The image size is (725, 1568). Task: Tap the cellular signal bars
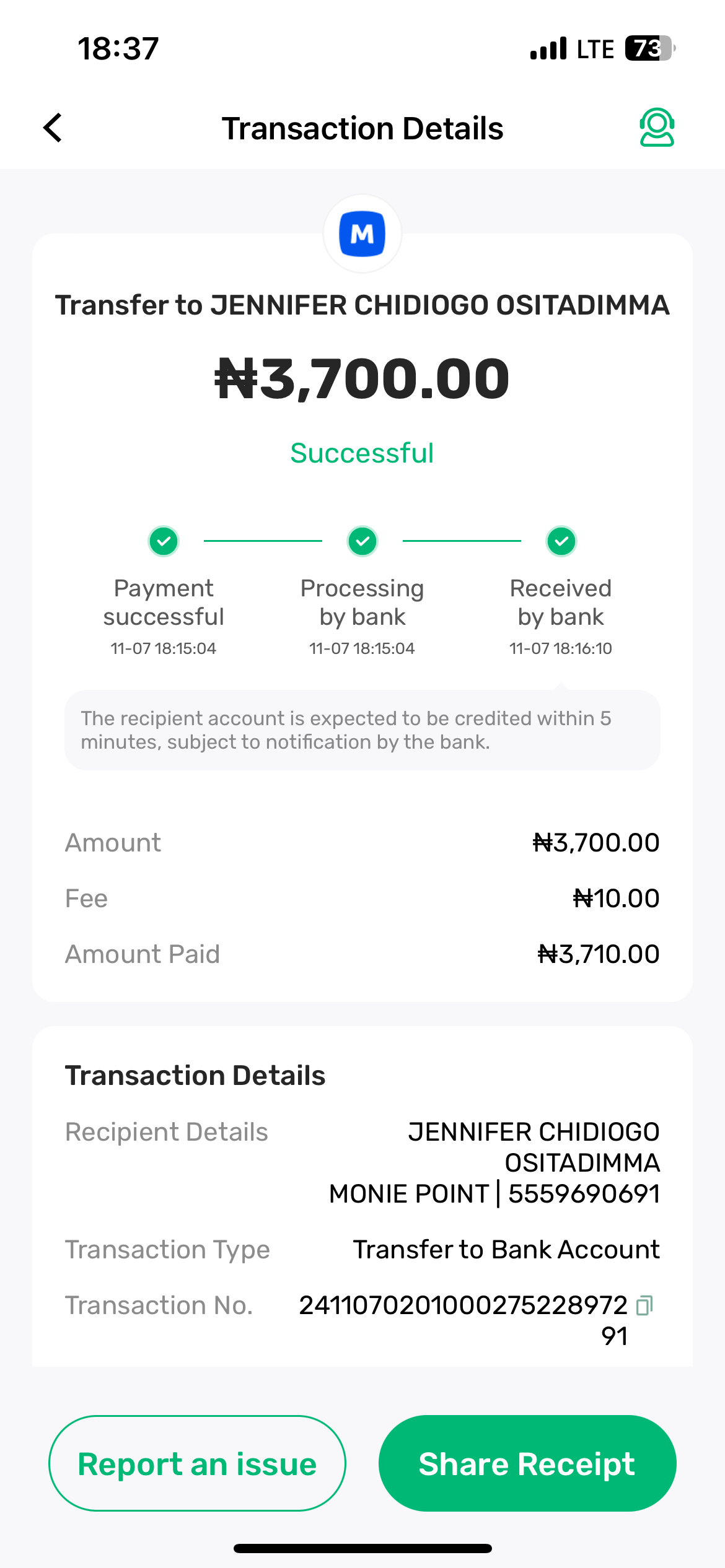tap(548, 48)
